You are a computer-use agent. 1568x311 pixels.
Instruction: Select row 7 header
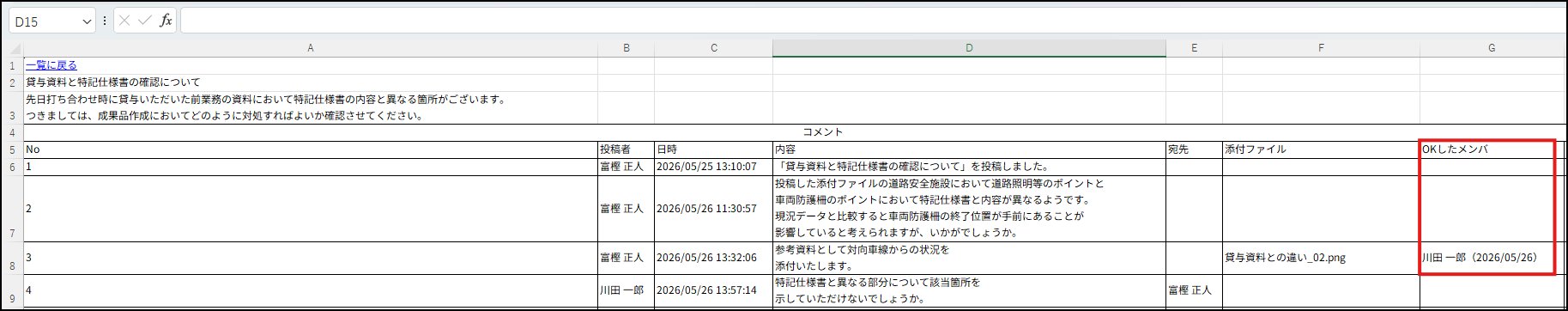pos(12,209)
